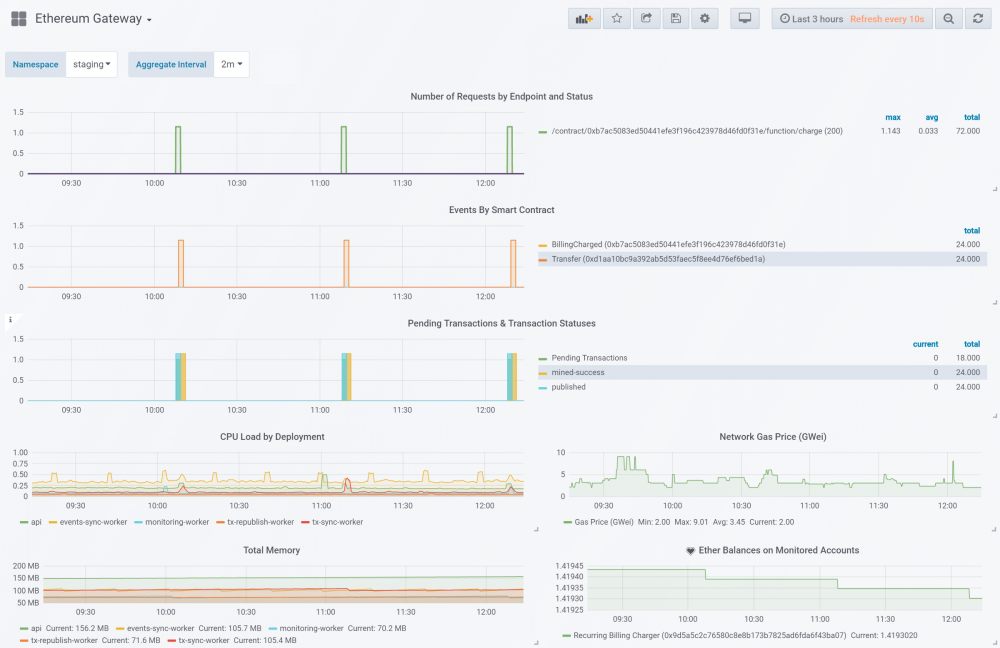Viewport: 1000px width, 648px height.
Task: Toggle monitoring-worker in CPU Load legend
Action: coord(177,522)
